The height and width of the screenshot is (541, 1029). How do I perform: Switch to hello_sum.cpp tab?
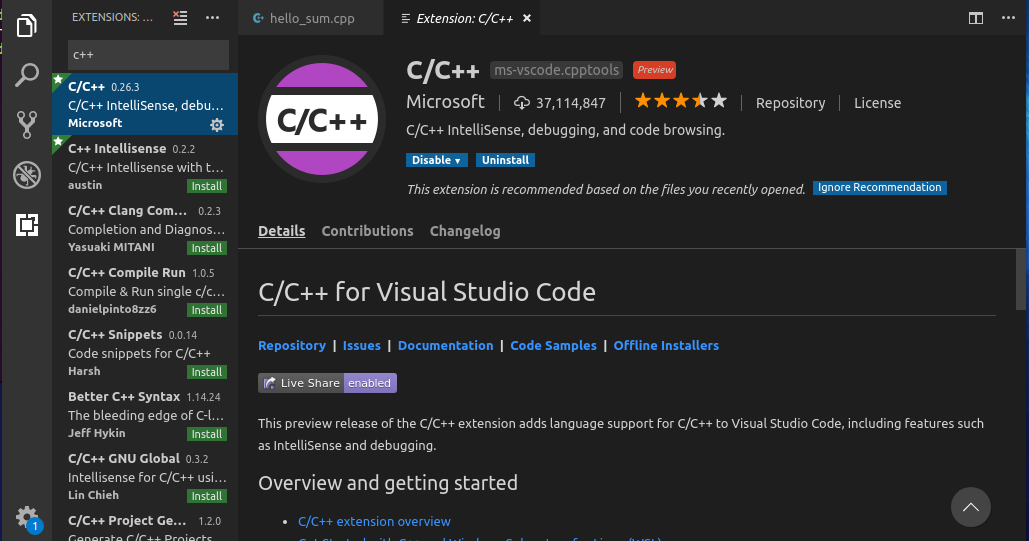(311, 18)
